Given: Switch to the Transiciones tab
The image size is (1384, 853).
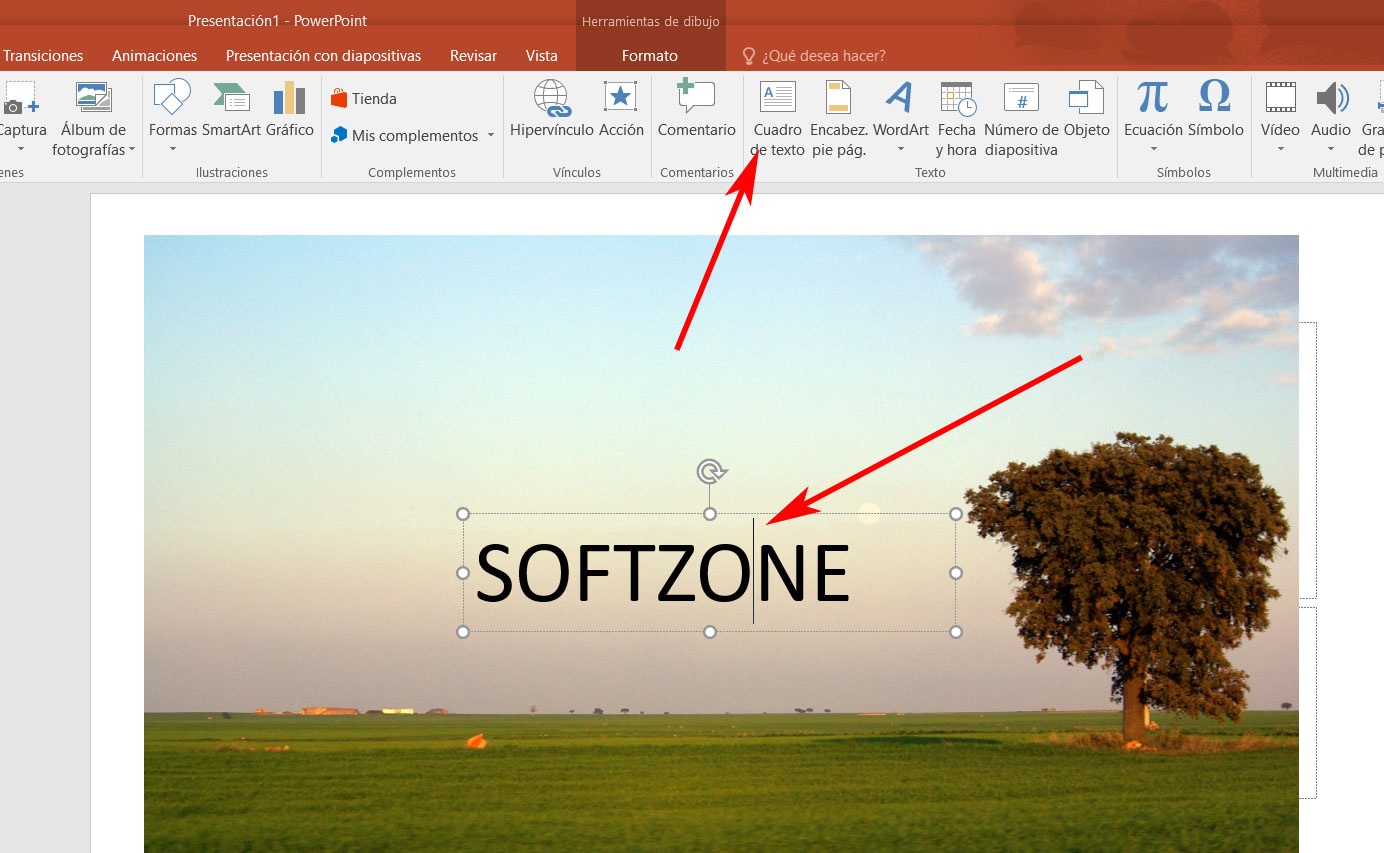Looking at the screenshot, I should (43, 56).
